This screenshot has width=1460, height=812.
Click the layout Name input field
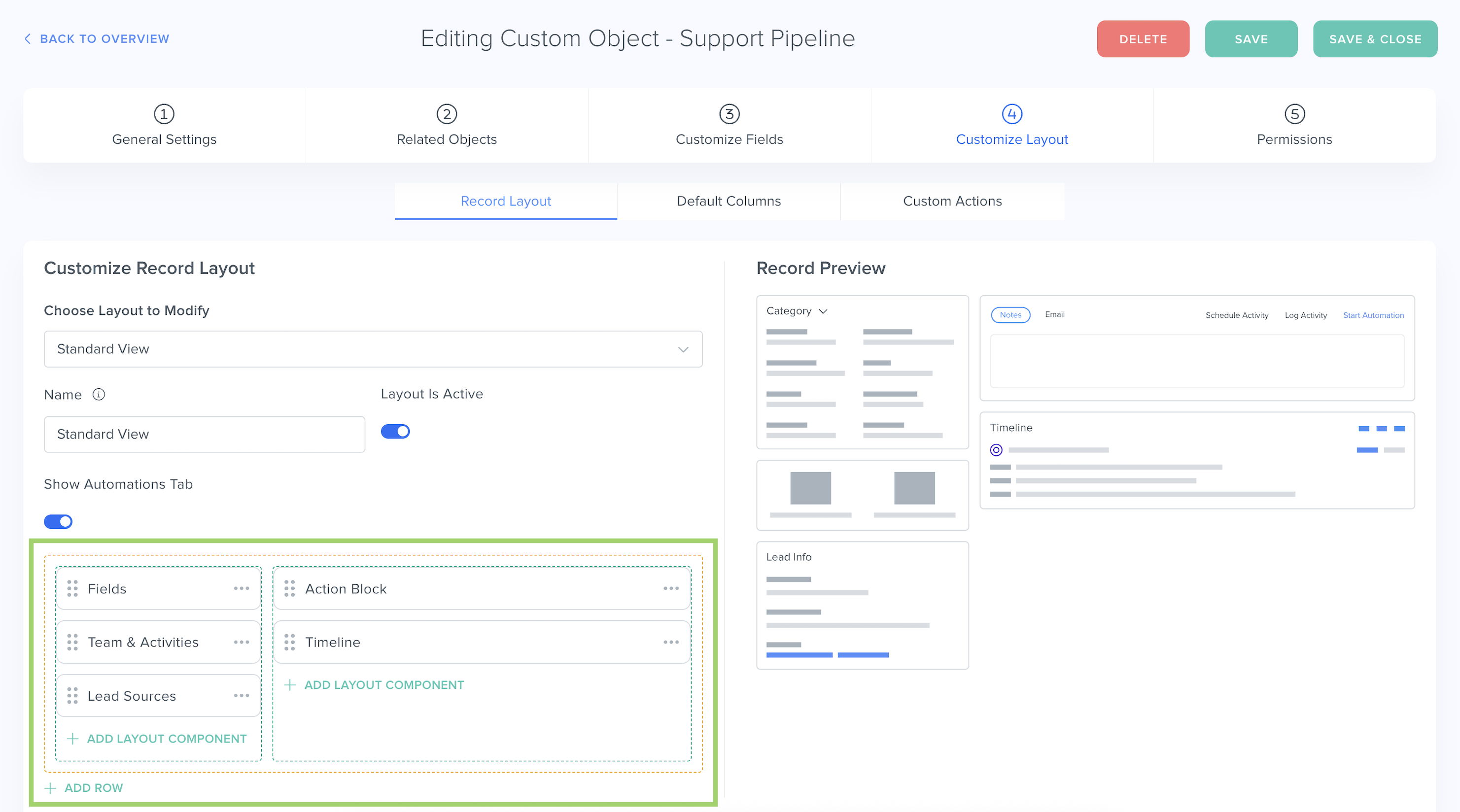click(x=204, y=434)
